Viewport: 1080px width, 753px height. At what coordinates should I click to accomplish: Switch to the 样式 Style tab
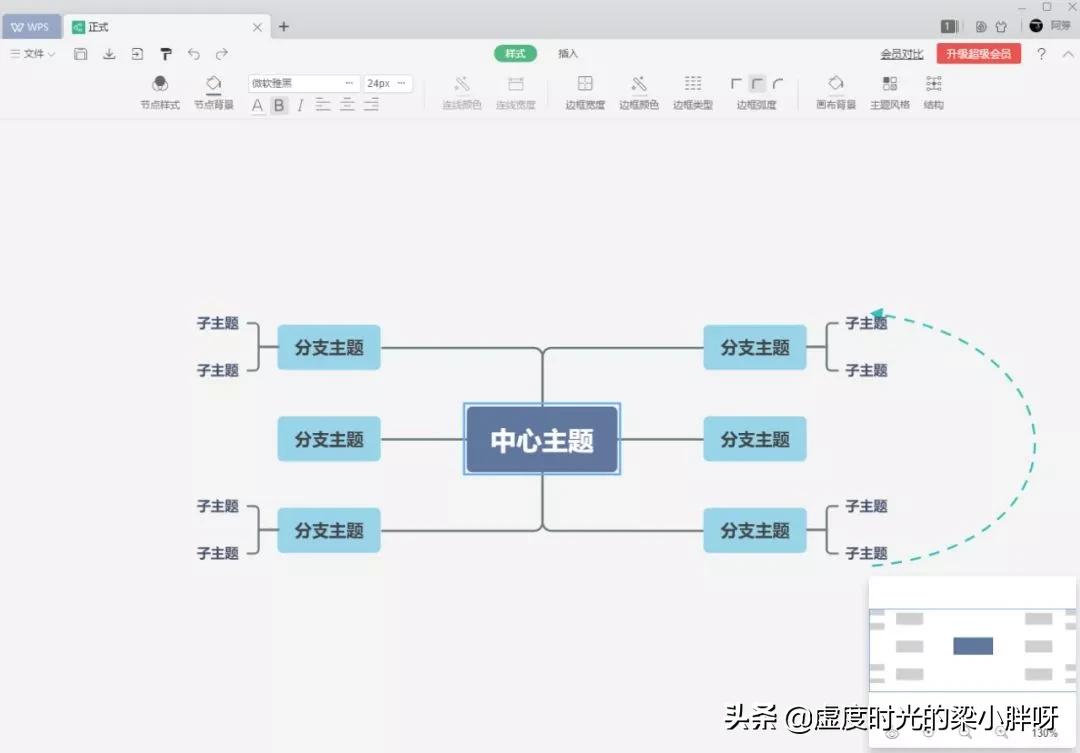point(514,54)
